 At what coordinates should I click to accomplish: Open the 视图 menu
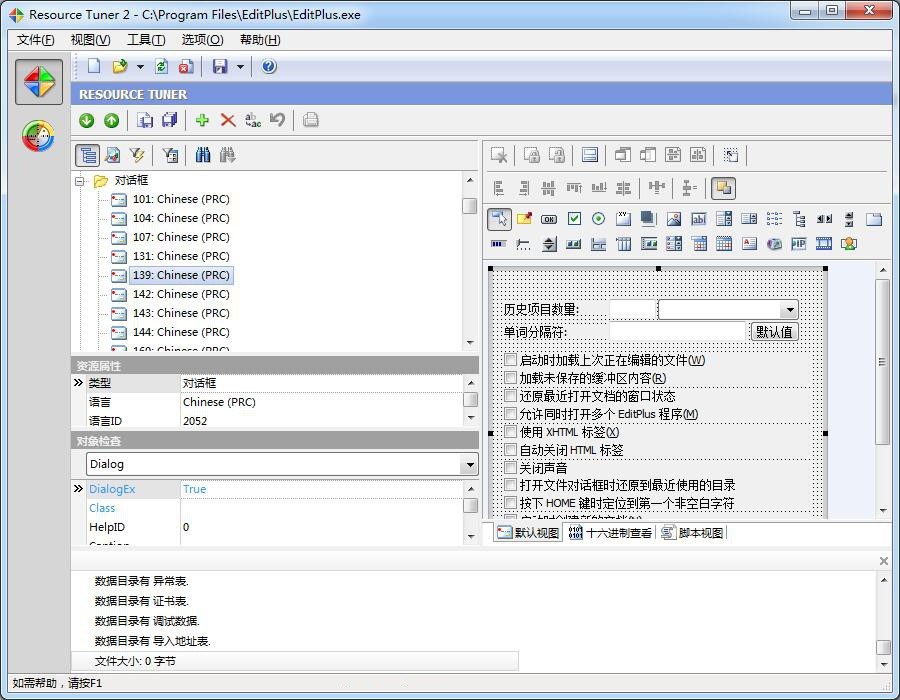pos(90,40)
